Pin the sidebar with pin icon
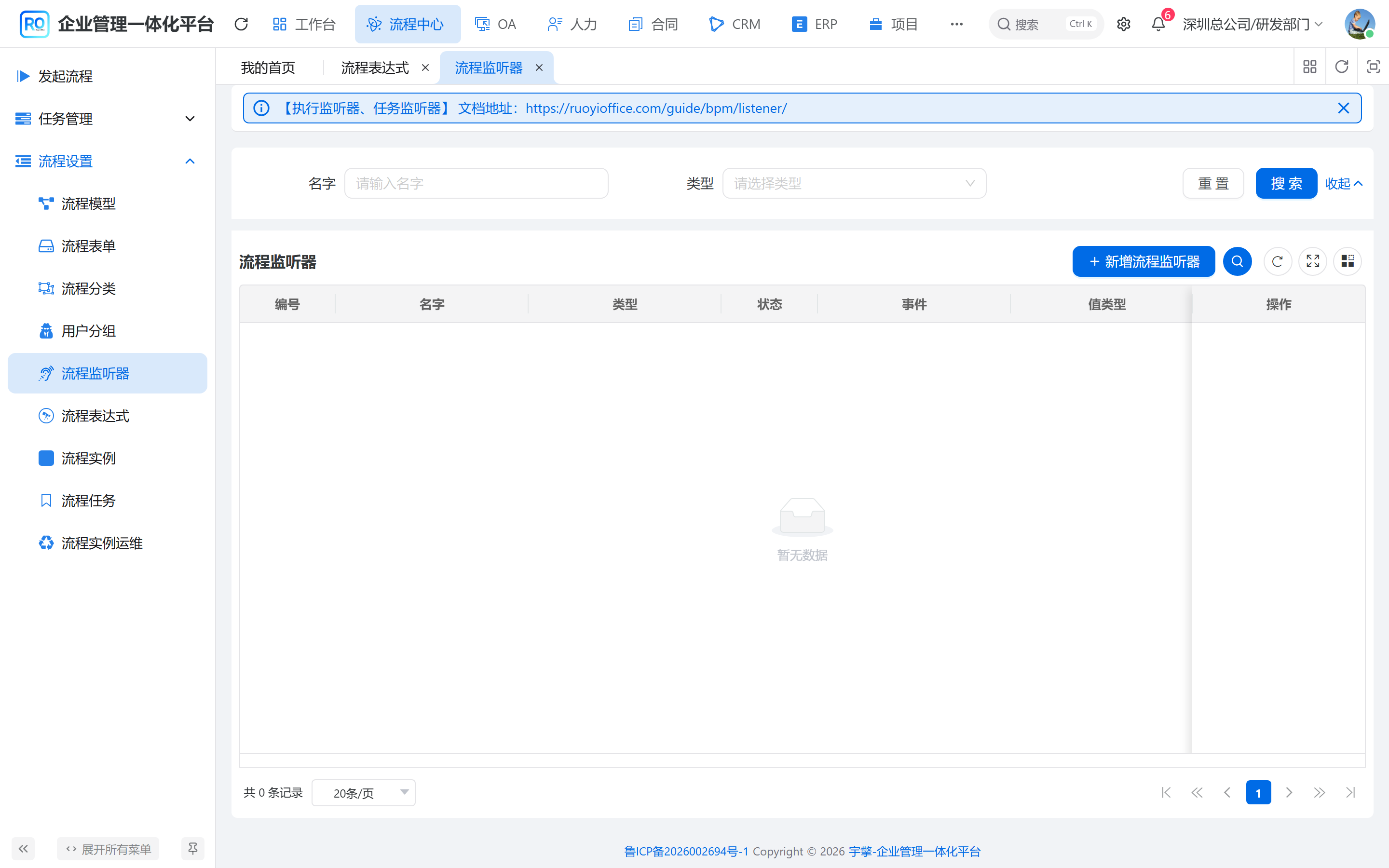1389x868 pixels. click(193, 849)
